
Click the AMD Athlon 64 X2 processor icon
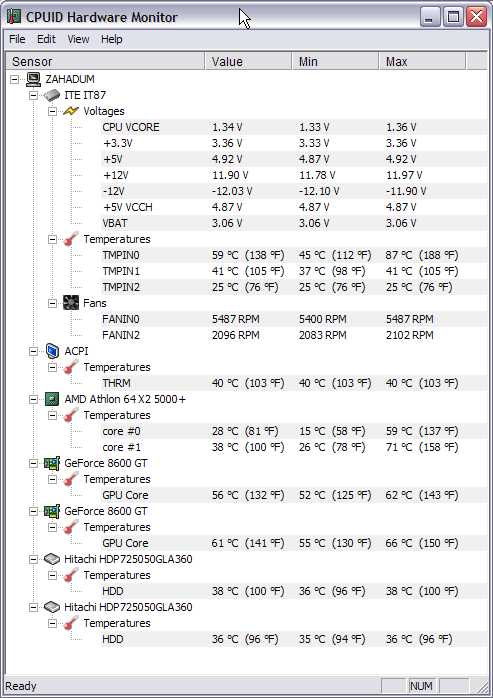tap(52, 399)
